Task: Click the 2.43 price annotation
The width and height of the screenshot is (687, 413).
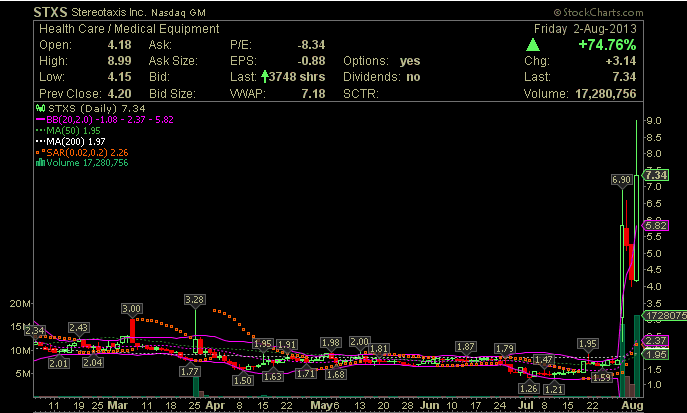Action: 78,328
